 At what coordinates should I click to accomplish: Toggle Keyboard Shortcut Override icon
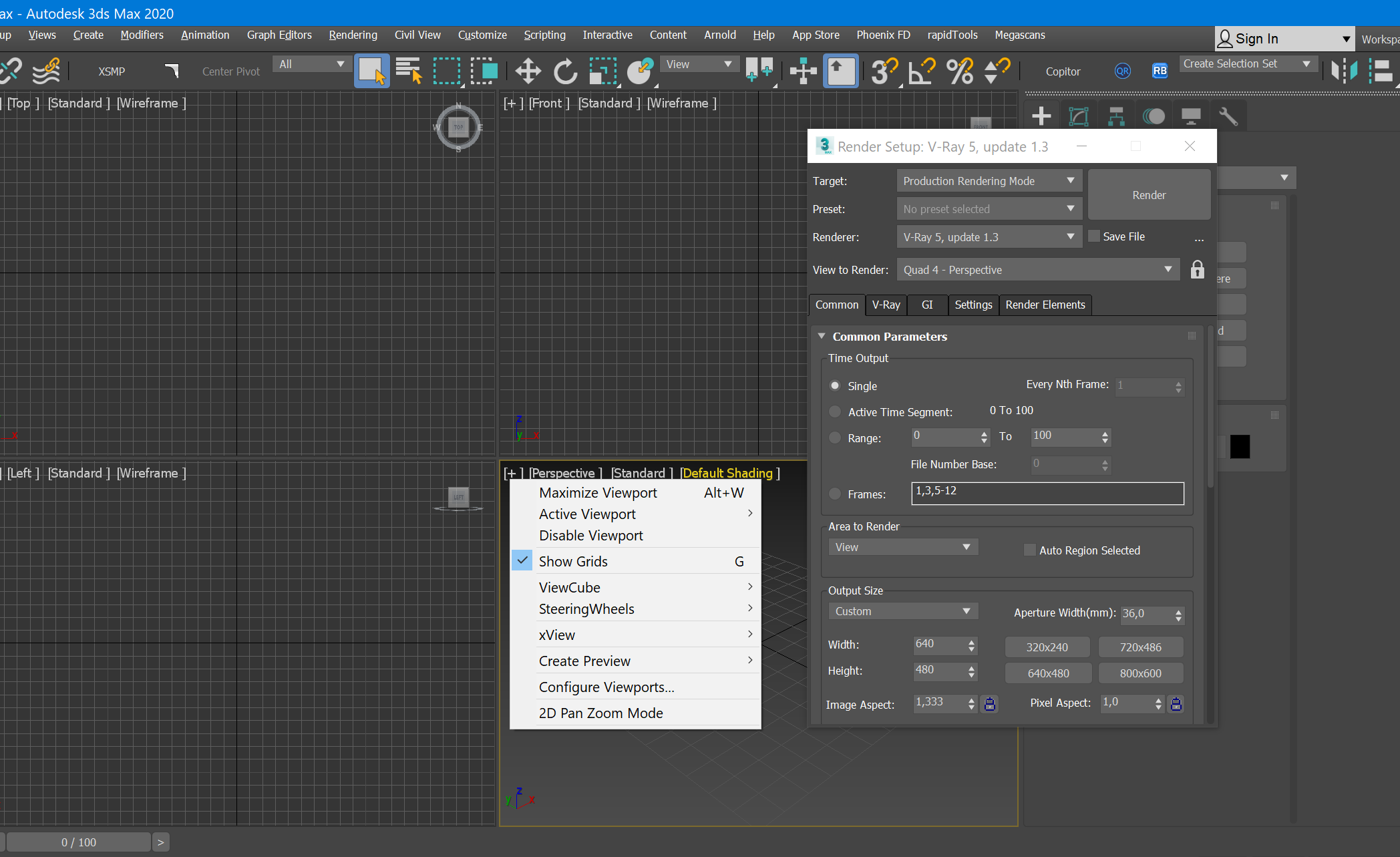pos(841,71)
